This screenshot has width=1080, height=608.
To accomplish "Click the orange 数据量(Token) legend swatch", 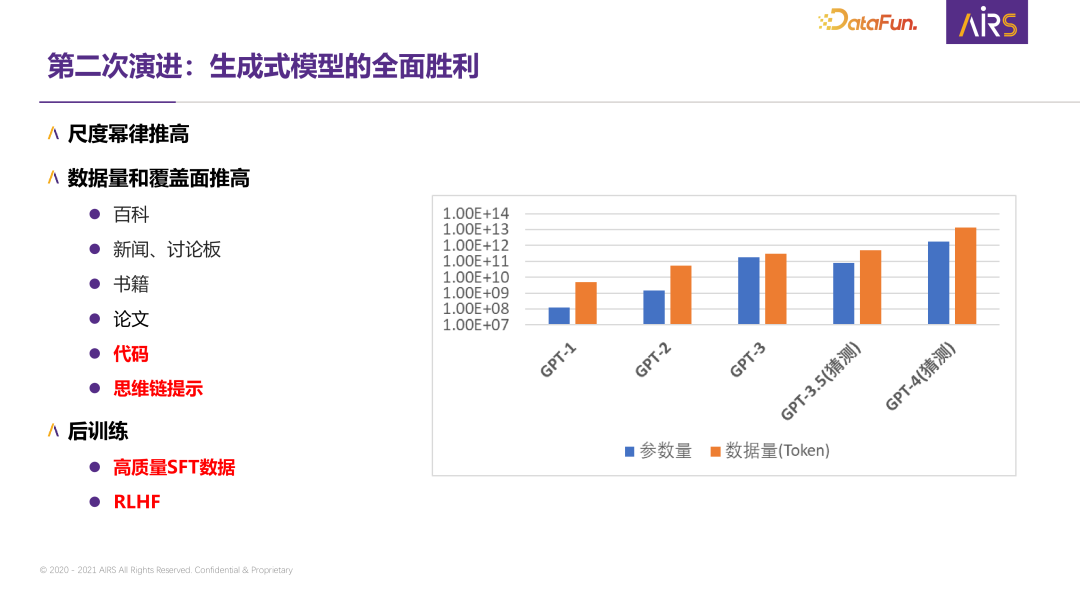I will (x=715, y=452).
